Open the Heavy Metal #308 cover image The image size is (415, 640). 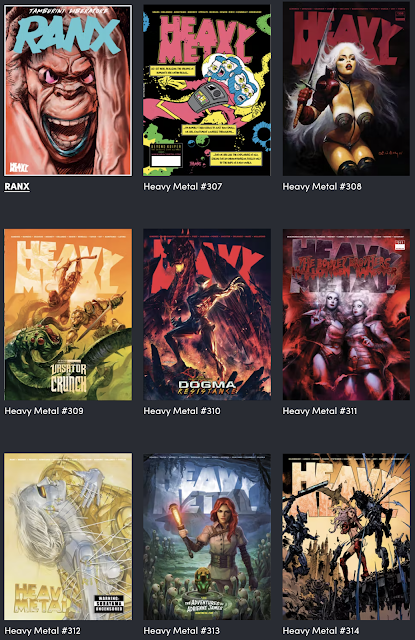click(x=346, y=88)
